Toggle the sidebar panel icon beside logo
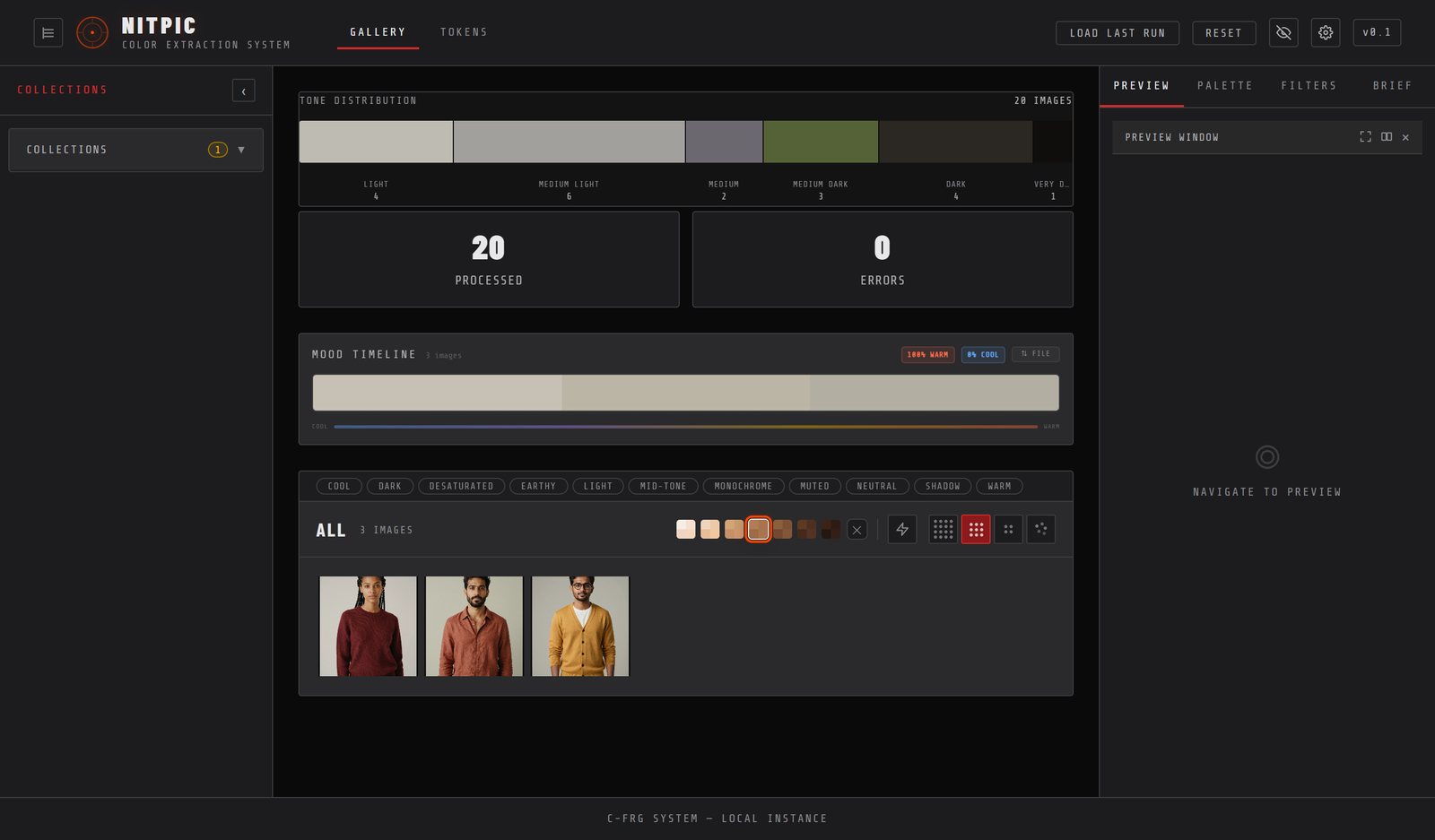Screen dimensions: 1435x840 [48, 33]
